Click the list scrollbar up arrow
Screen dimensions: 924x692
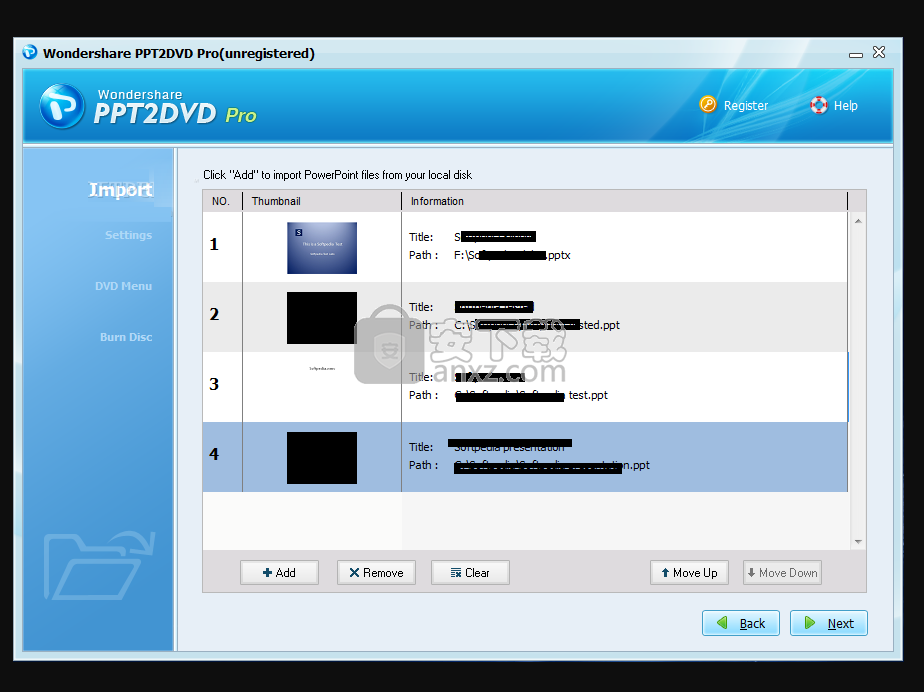click(x=858, y=221)
